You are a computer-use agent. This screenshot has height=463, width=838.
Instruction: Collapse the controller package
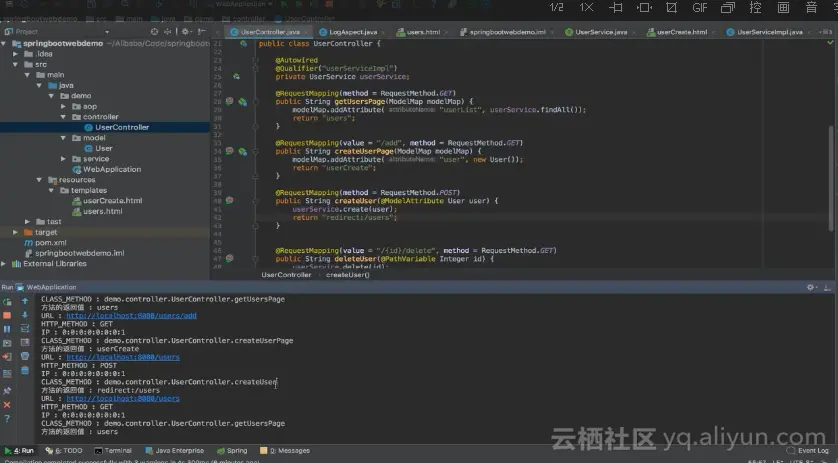(x=63, y=117)
